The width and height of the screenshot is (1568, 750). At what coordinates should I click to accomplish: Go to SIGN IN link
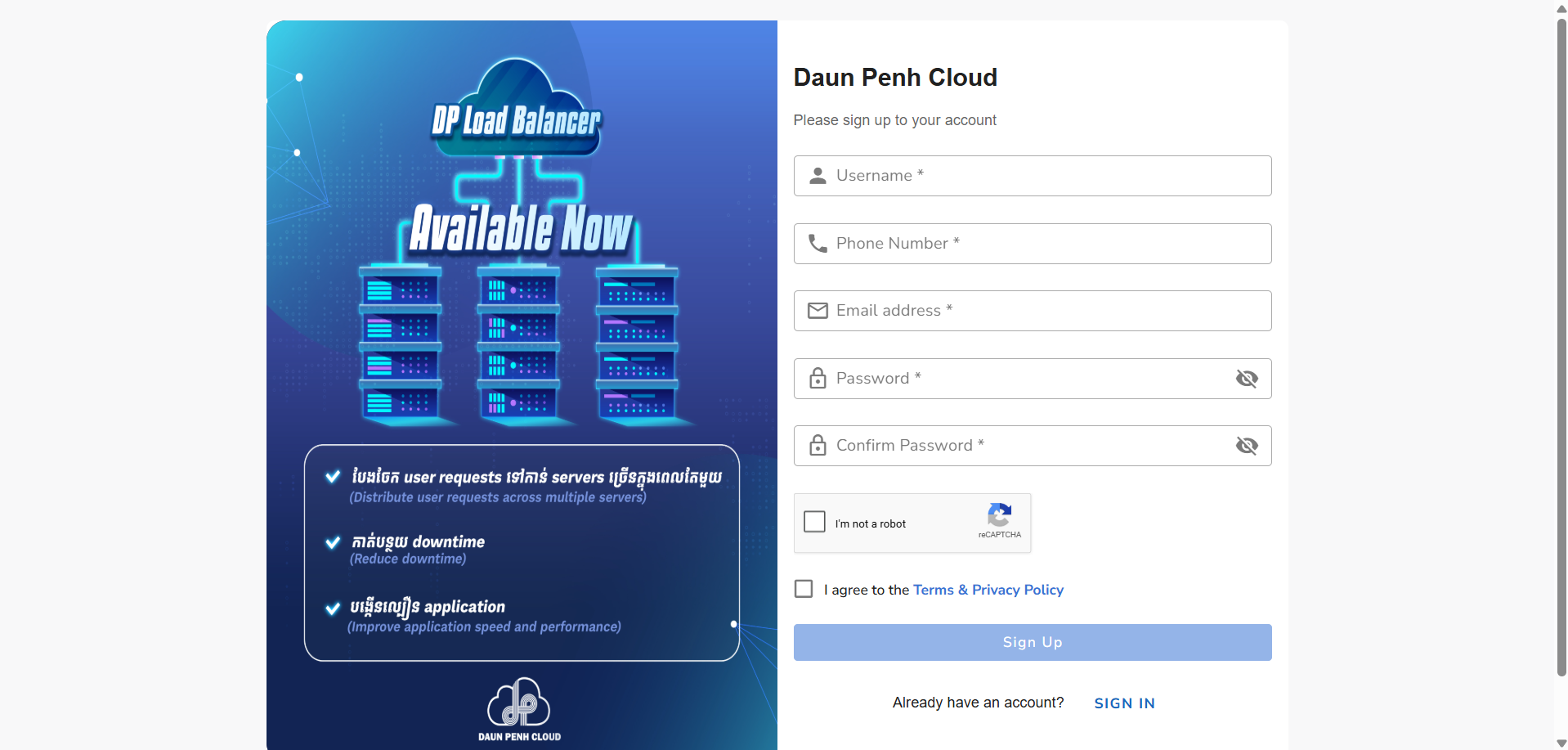click(x=1124, y=703)
